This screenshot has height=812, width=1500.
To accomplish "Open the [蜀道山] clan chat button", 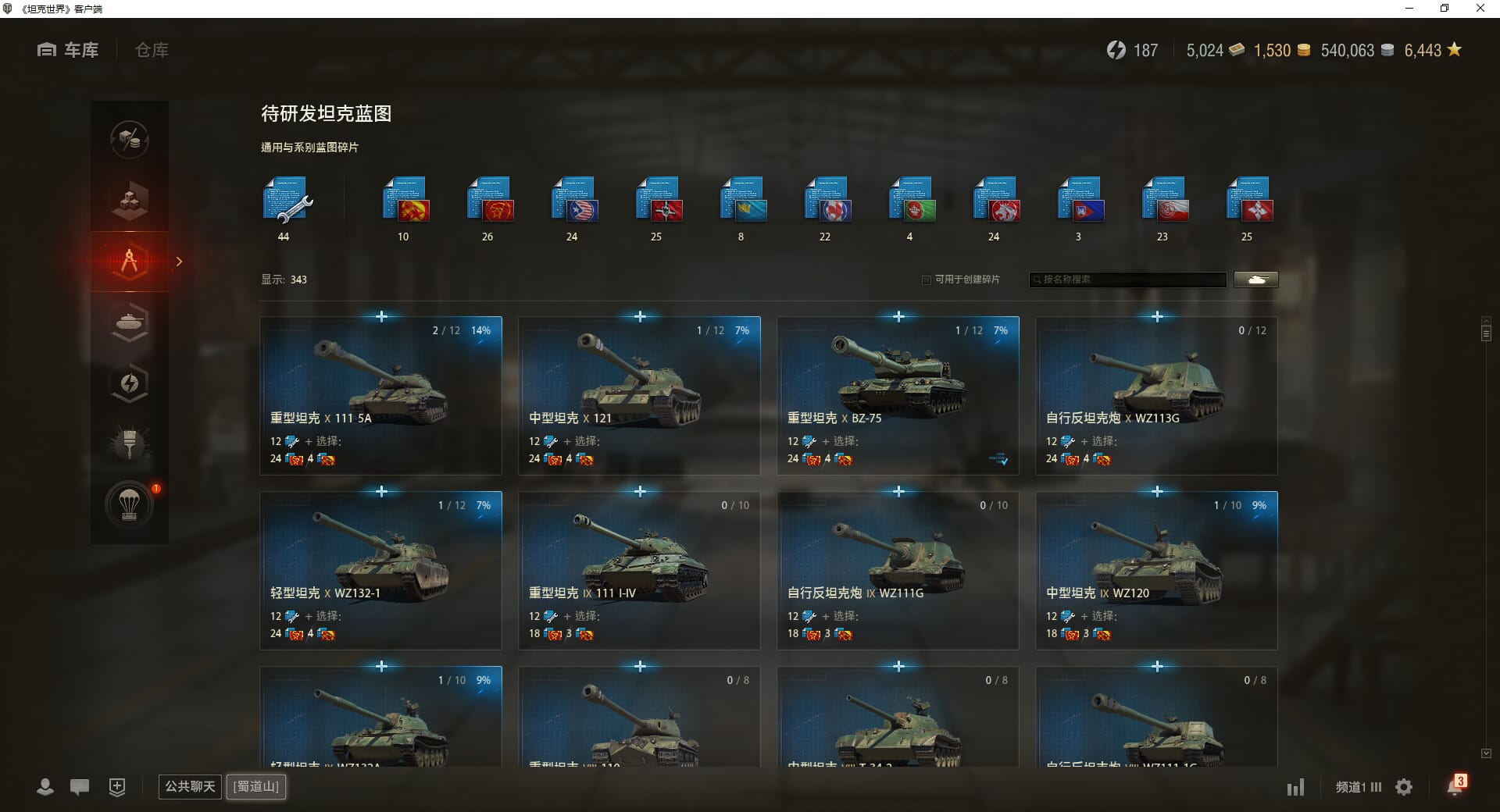I will [256, 786].
